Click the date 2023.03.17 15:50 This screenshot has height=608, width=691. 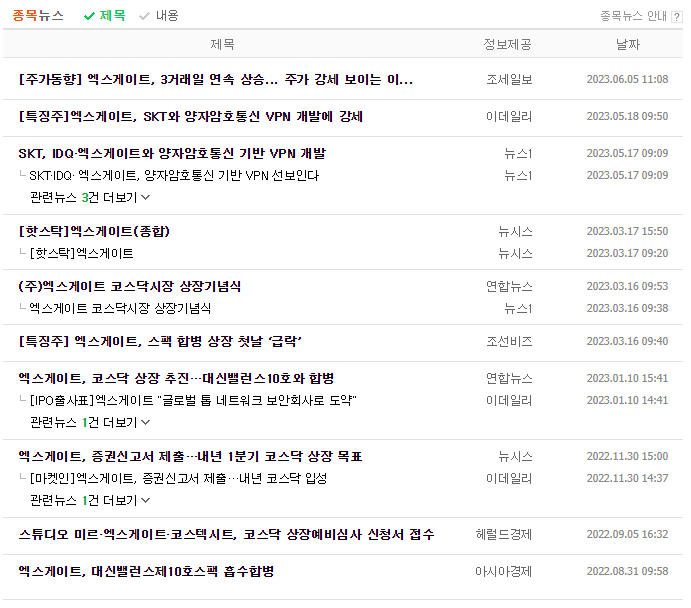click(628, 231)
